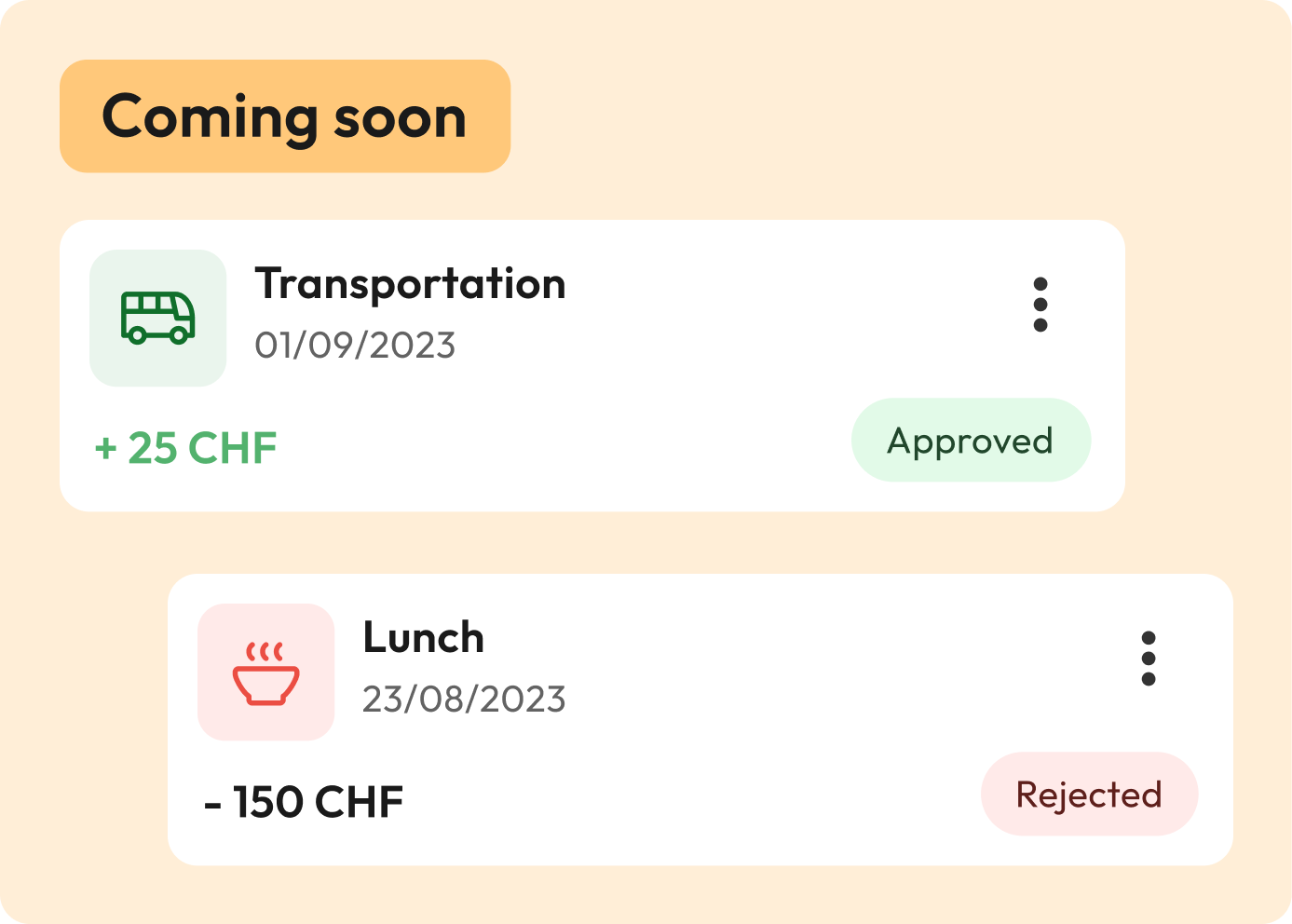The width and height of the screenshot is (1292, 924).
Task: Click the Rejected status badge
Action: tap(1089, 795)
